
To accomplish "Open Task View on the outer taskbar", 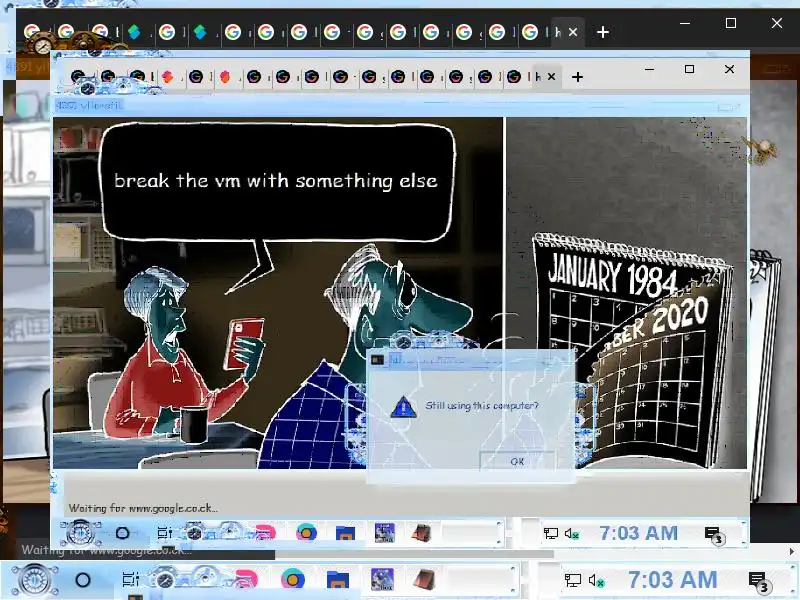I will (x=131, y=580).
